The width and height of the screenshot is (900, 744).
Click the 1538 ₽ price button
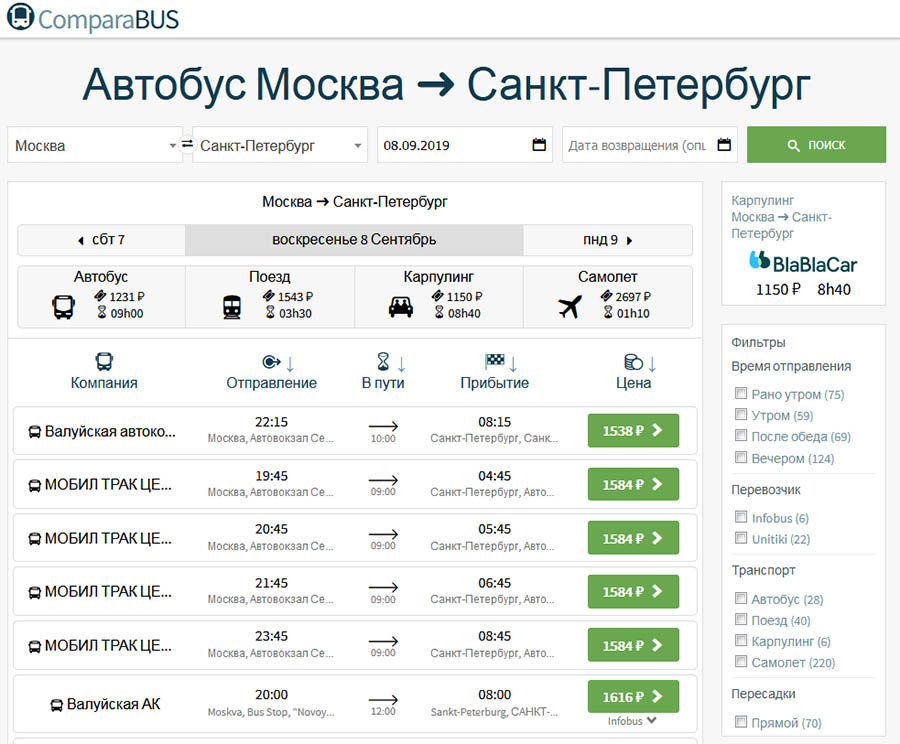[633, 431]
